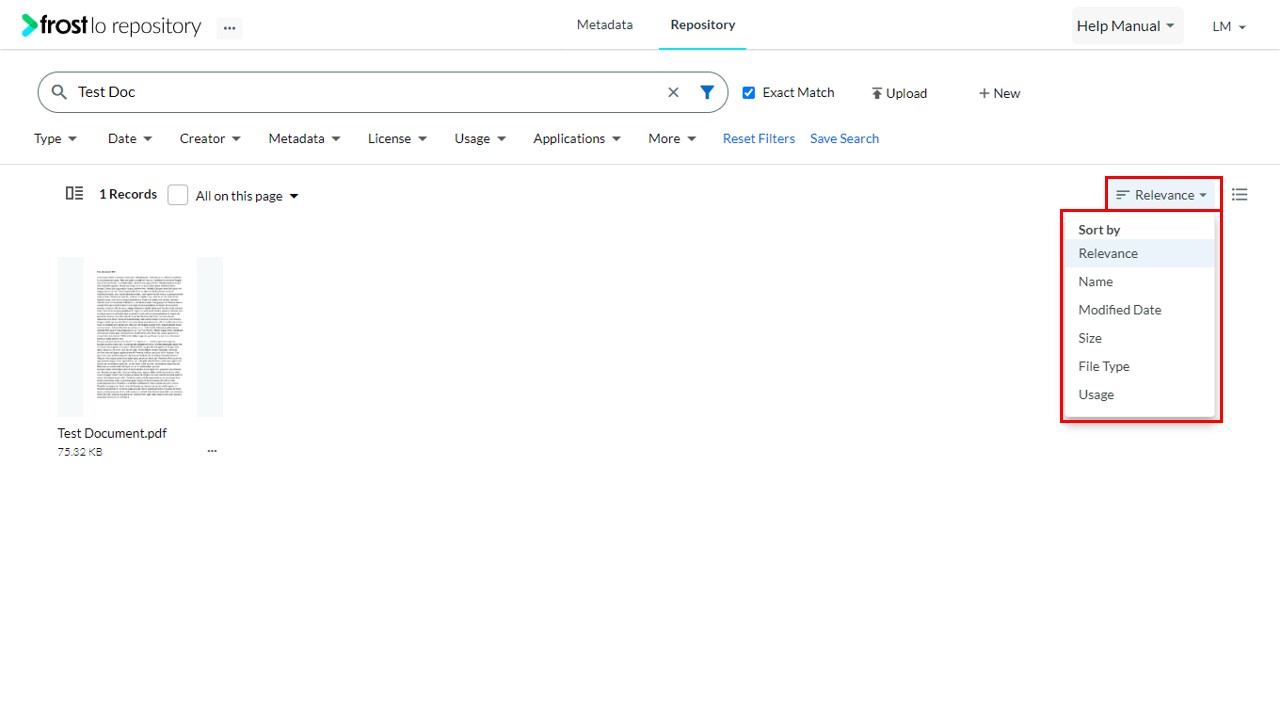This screenshot has width=1280, height=720.
Task: Switch to the Metadata tab
Action: tap(605, 25)
